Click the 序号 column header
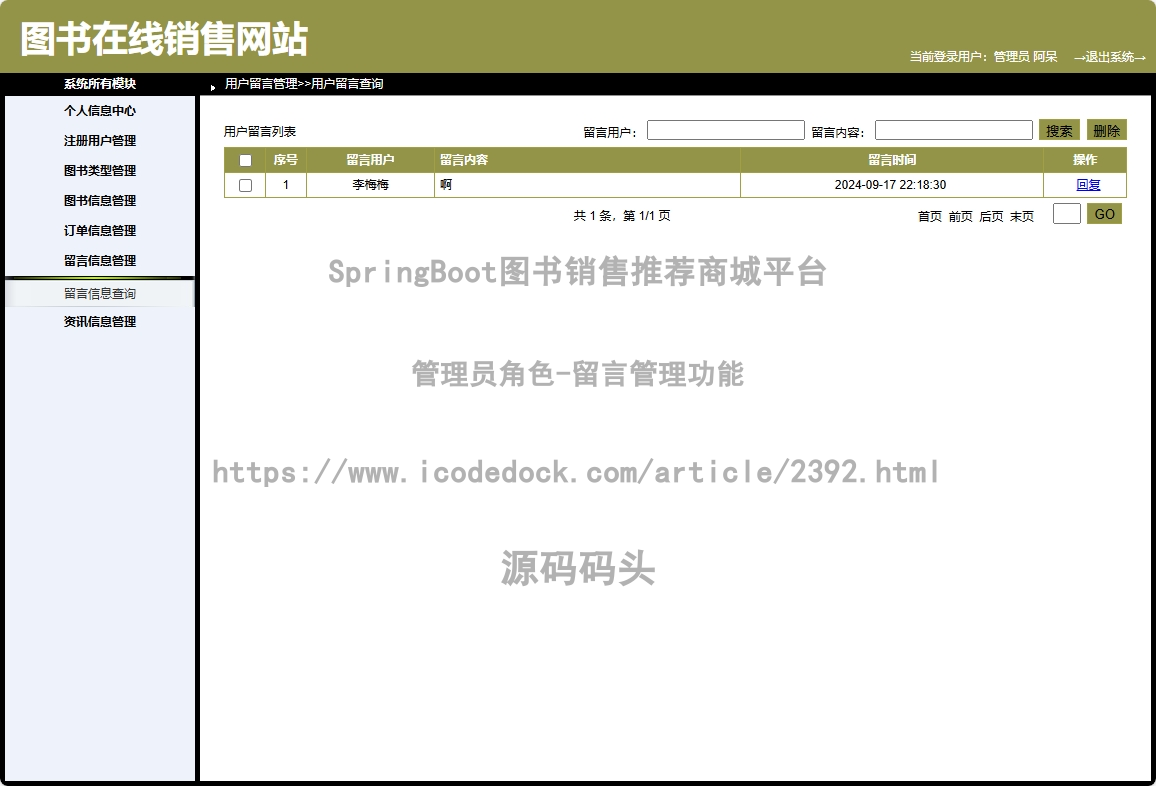 point(285,160)
